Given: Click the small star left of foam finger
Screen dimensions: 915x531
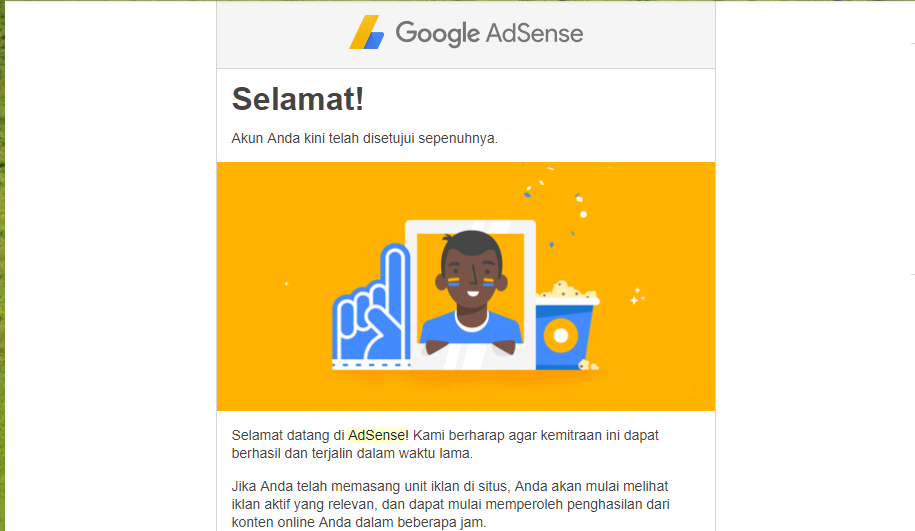Looking at the screenshot, I should 287,284.
